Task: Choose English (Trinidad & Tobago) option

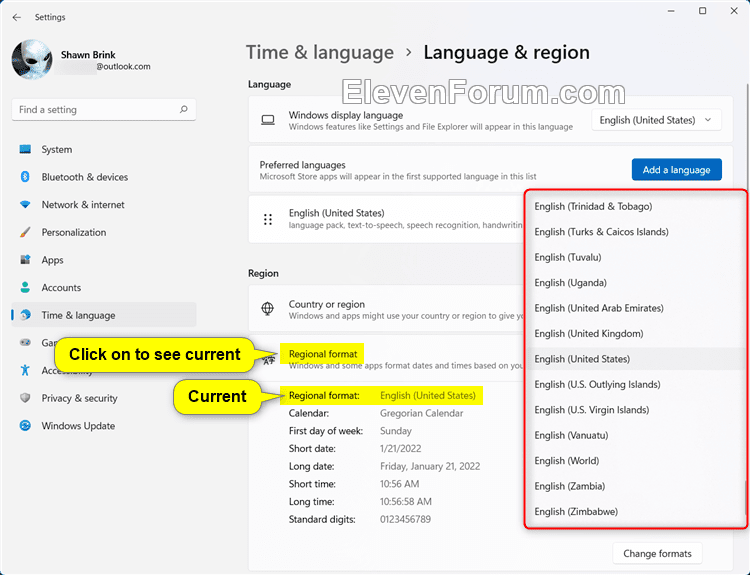Action: pyautogui.click(x=635, y=207)
